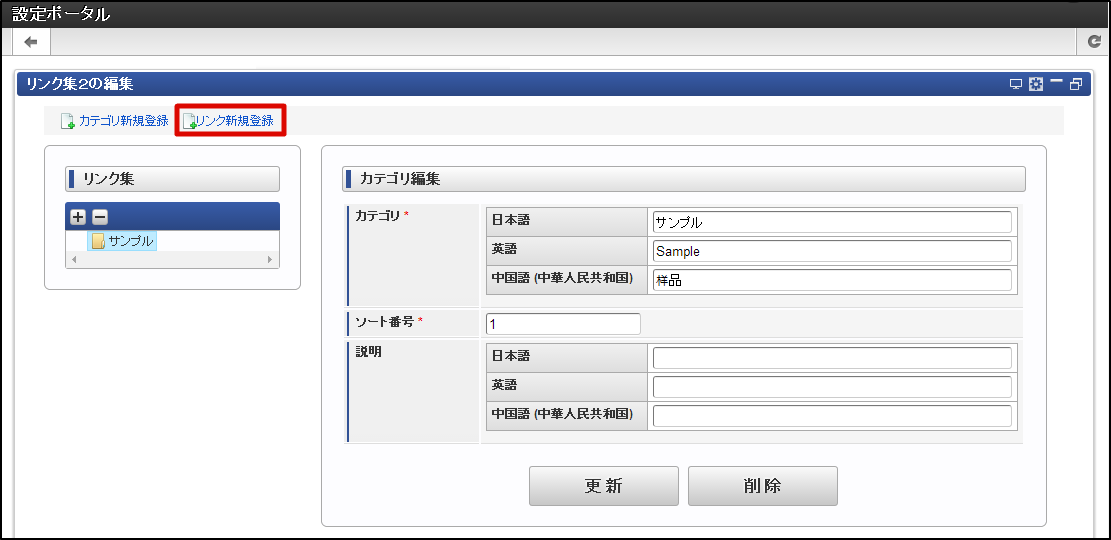Click the 説明 英語 input field
1111x540 pixels.
tap(832, 387)
